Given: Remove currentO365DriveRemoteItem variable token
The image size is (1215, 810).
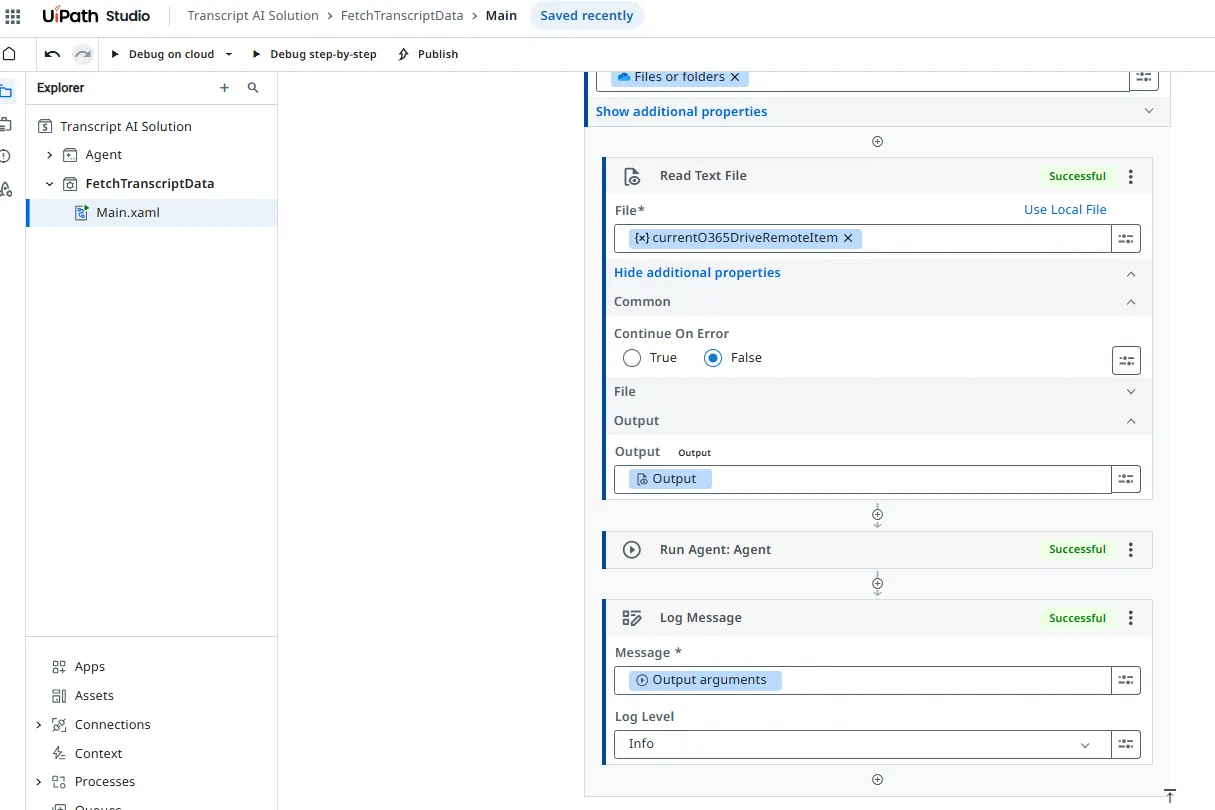Looking at the screenshot, I should coord(848,238).
